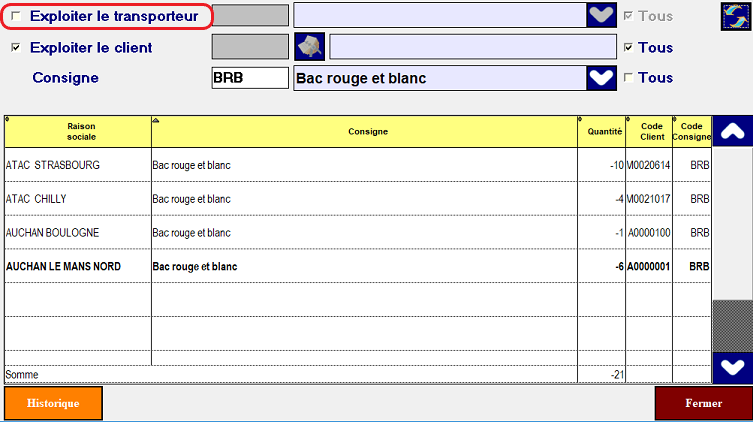The width and height of the screenshot is (753, 422).
Task: Sort table by Raison sociale header
Action: point(77,132)
